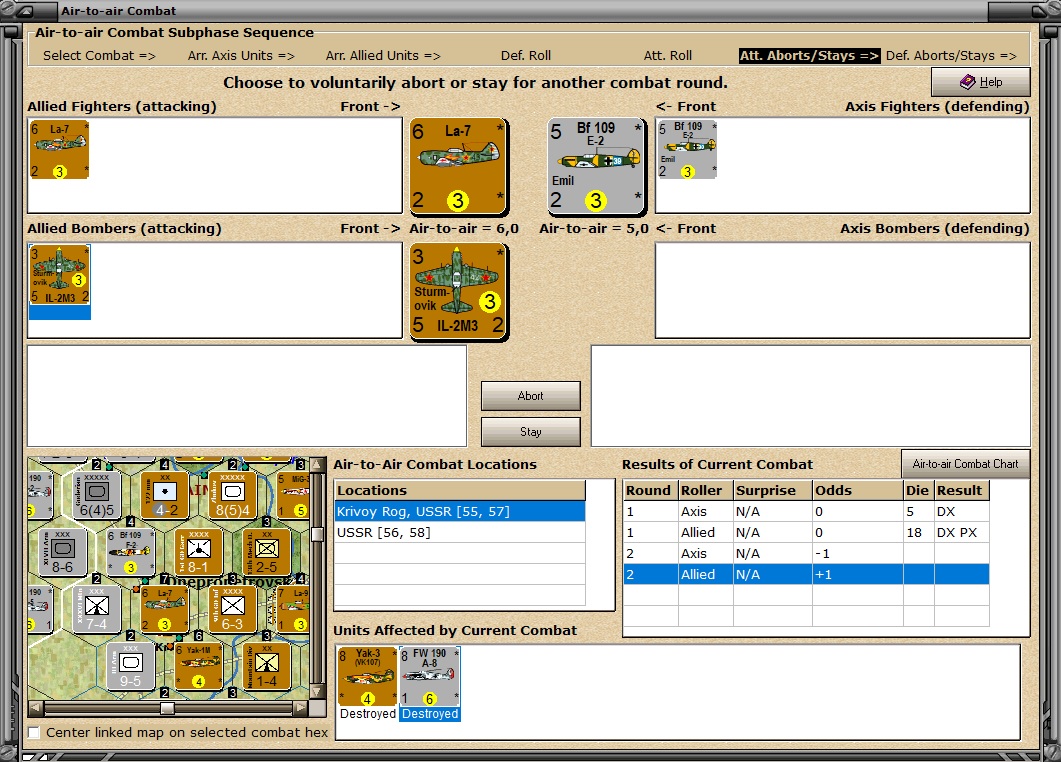
Task: Select highlighted round 2 Allied result row
Action: tap(806, 575)
